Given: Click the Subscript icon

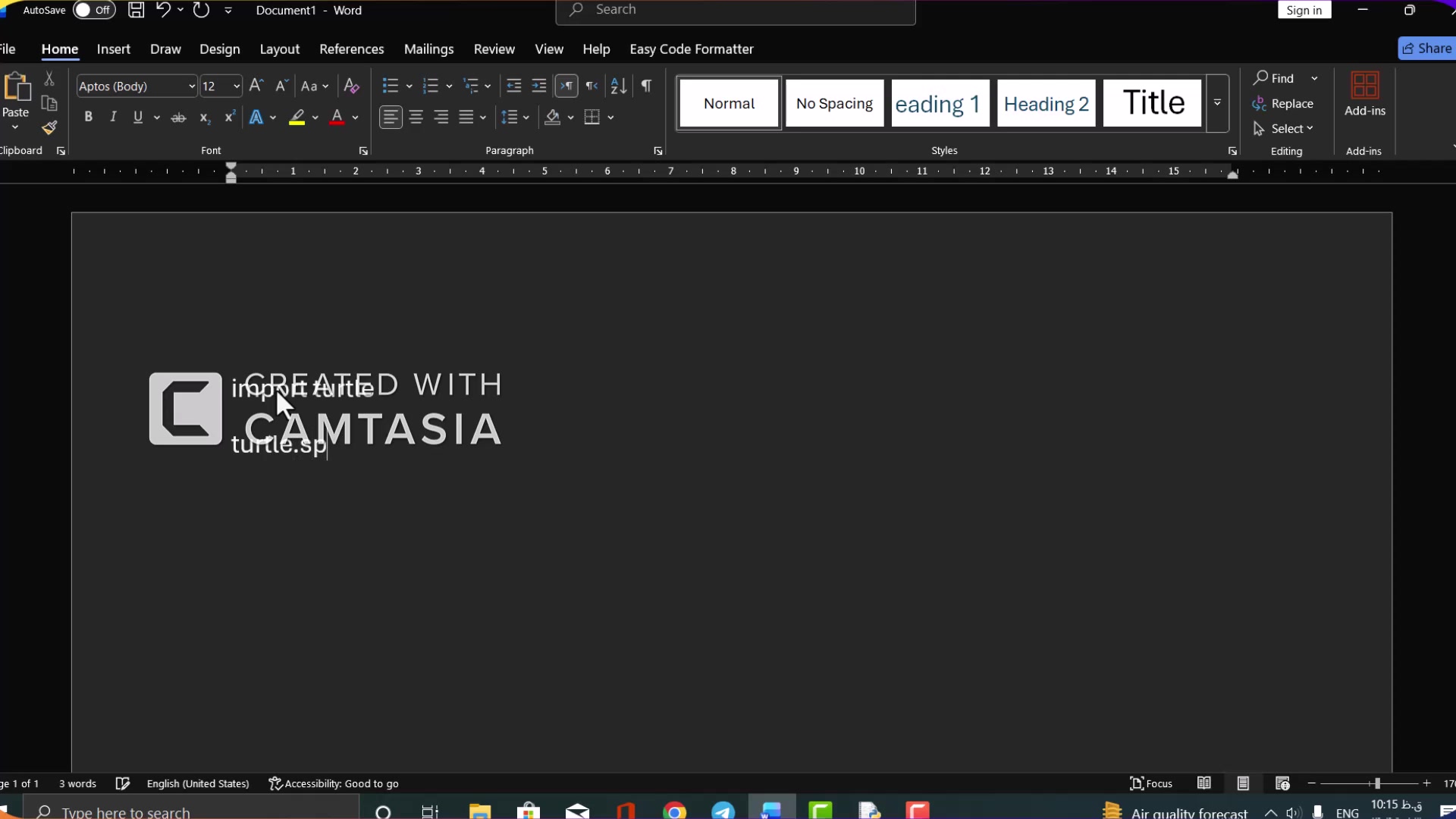Looking at the screenshot, I should click(x=204, y=118).
